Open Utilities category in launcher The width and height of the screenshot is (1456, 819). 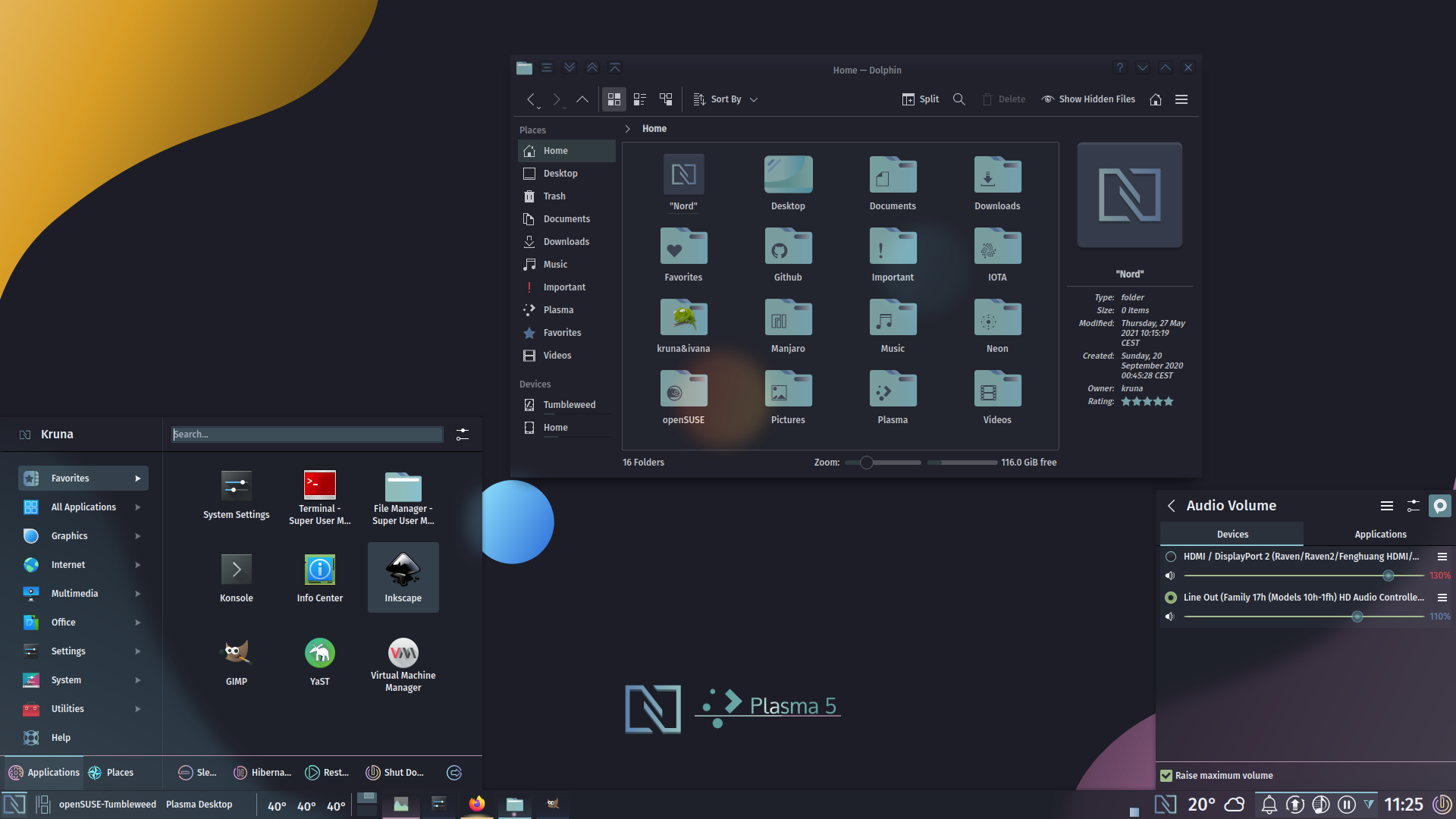tap(83, 709)
